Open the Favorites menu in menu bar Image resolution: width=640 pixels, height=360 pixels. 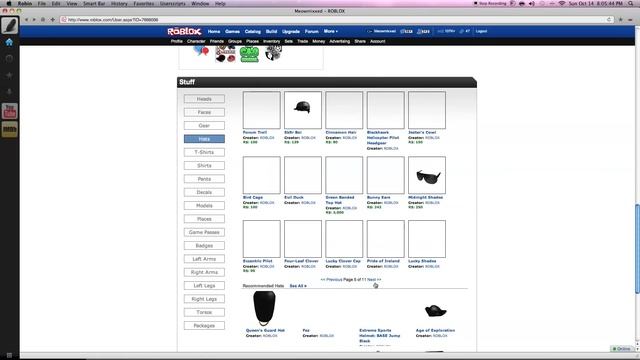[x=144, y=3]
